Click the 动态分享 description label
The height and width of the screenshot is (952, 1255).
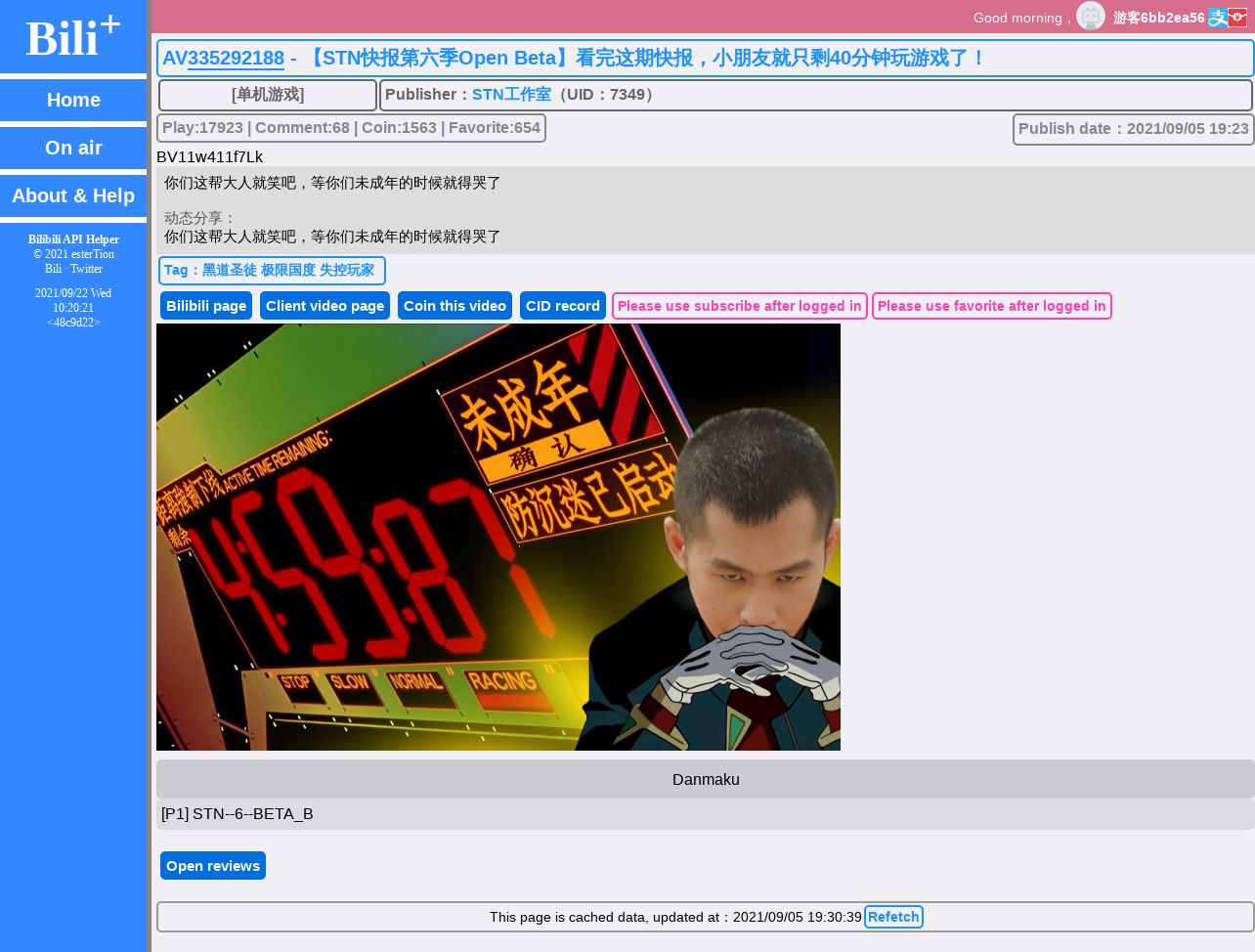pyautogui.click(x=200, y=218)
